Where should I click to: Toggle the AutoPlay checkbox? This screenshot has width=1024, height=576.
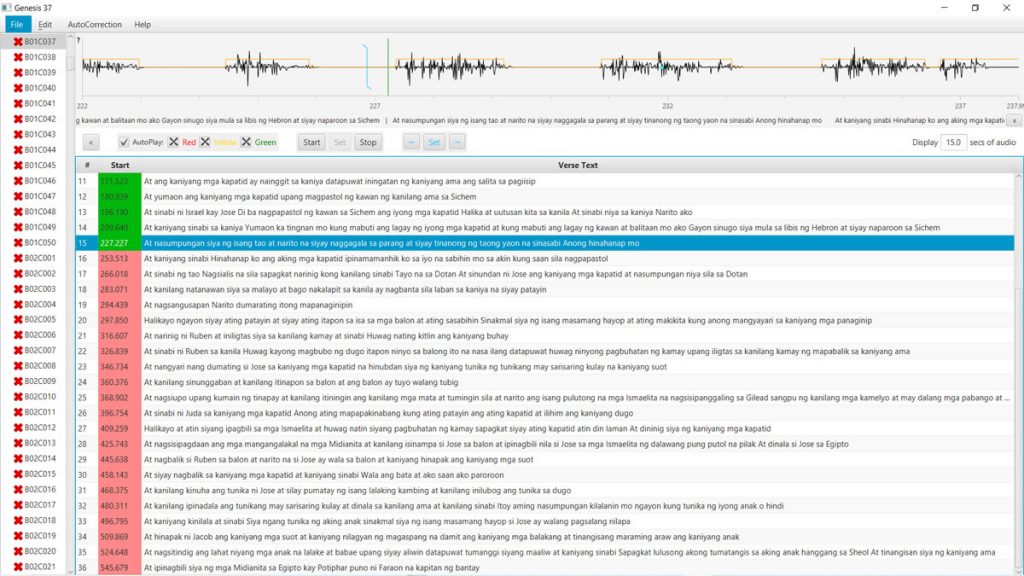(125, 142)
